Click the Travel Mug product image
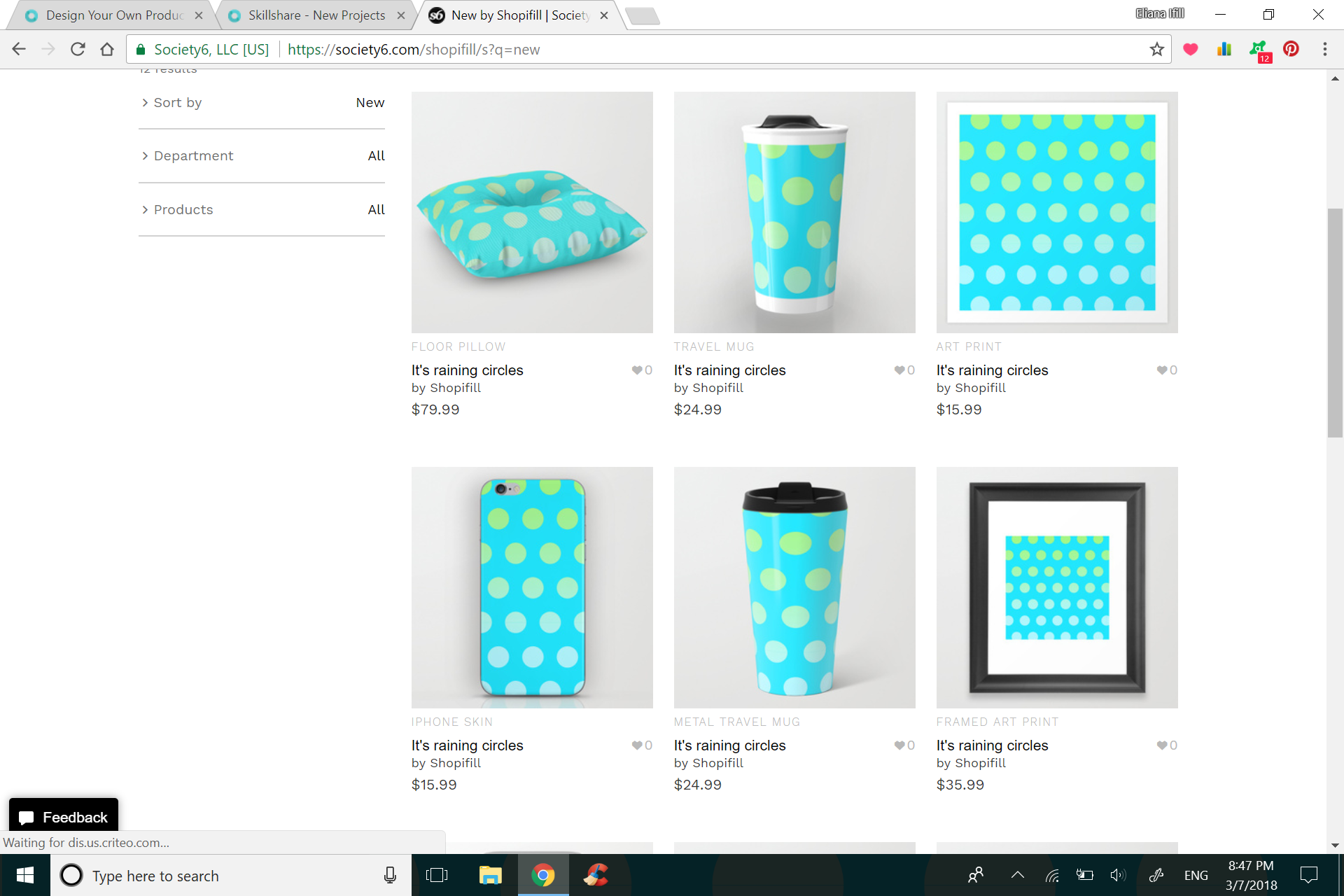 click(x=794, y=212)
